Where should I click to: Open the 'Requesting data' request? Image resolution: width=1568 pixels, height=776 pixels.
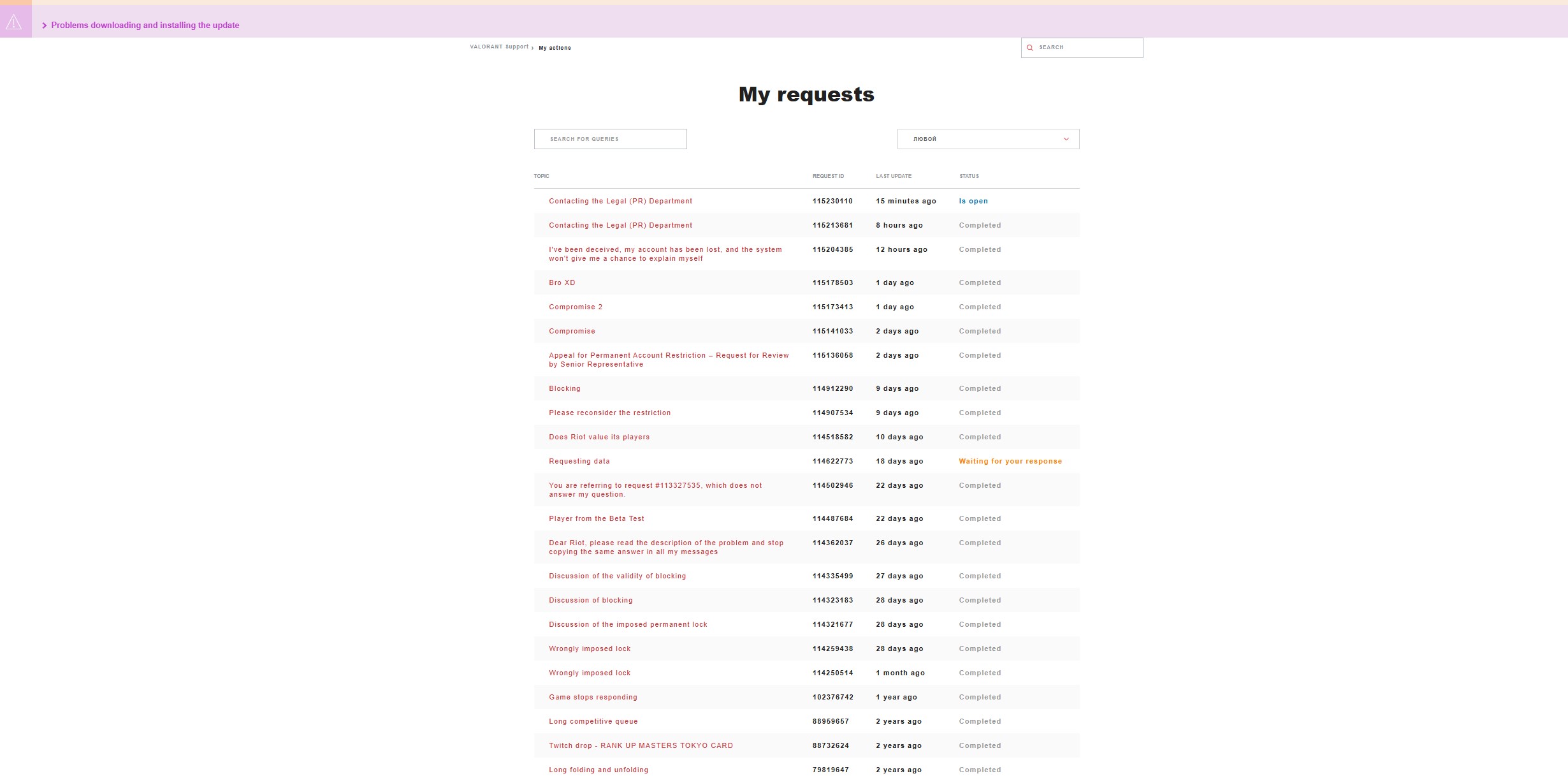579,461
